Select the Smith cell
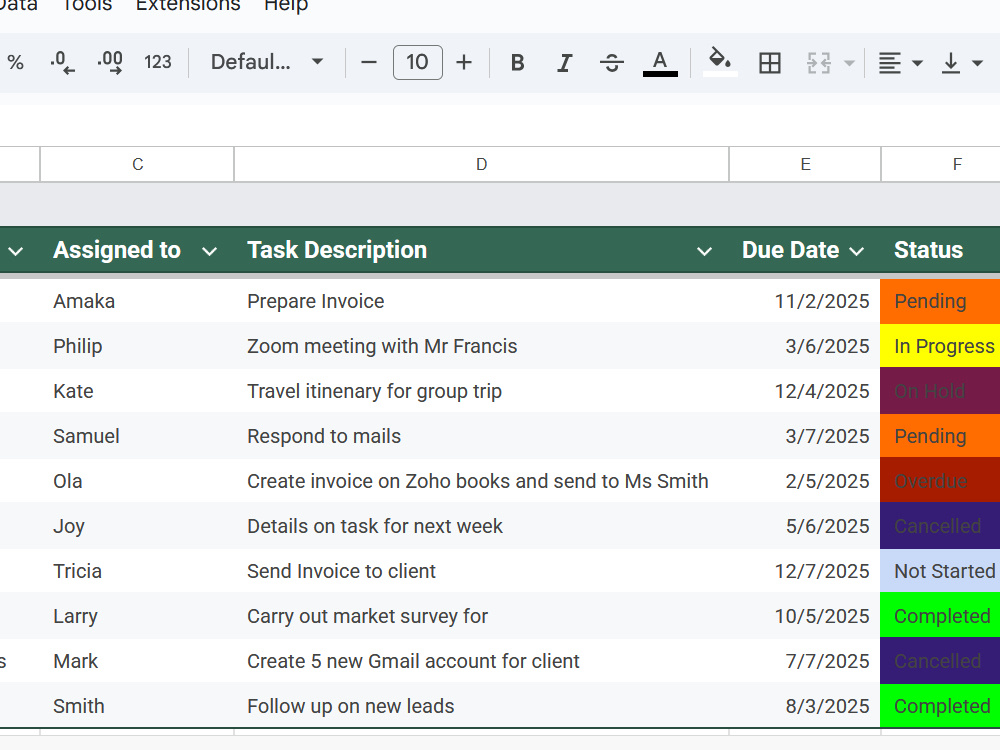Screen dimensions: 1000x750 (x=137, y=706)
